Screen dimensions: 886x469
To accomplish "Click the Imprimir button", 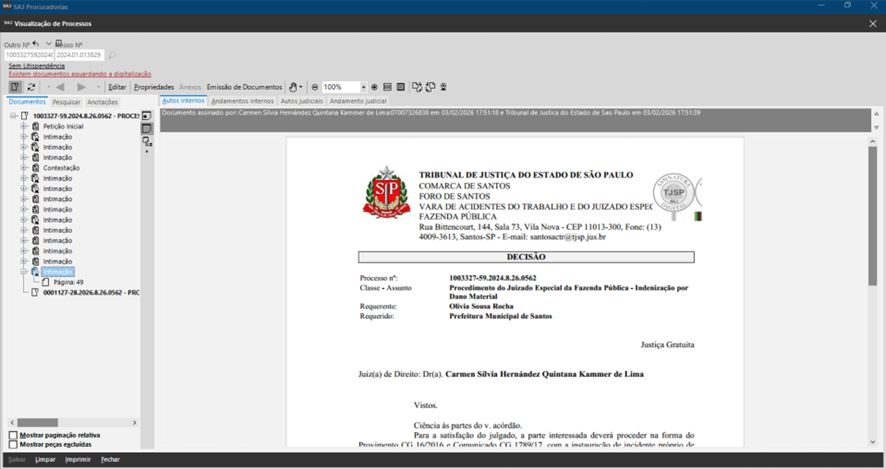I will click(x=77, y=460).
